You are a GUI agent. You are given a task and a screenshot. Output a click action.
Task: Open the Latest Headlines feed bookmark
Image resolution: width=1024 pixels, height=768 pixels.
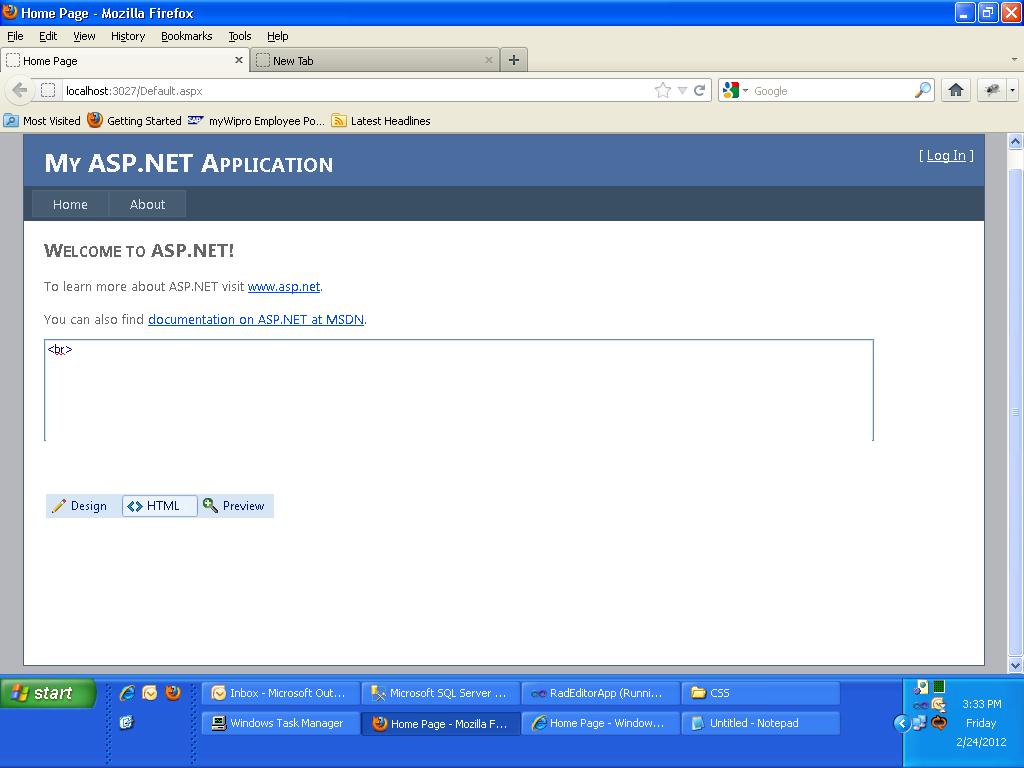click(x=381, y=121)
